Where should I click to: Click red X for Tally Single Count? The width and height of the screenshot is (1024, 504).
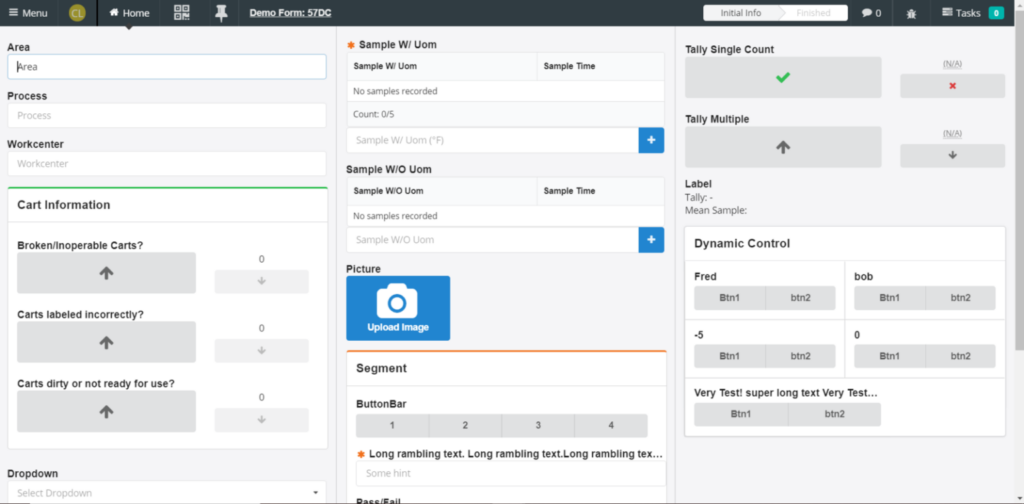(x=952, y=86)
